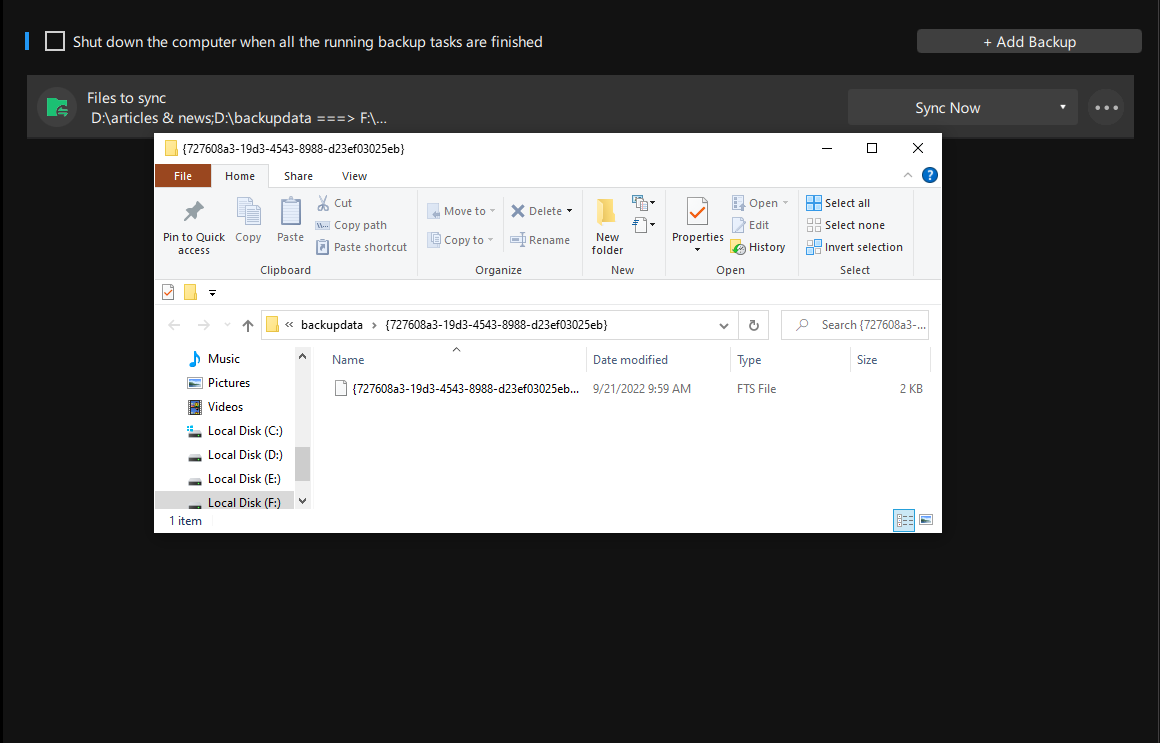
Task: Click the more options ellipsis for the backup task
Action: click(1106, 106)
